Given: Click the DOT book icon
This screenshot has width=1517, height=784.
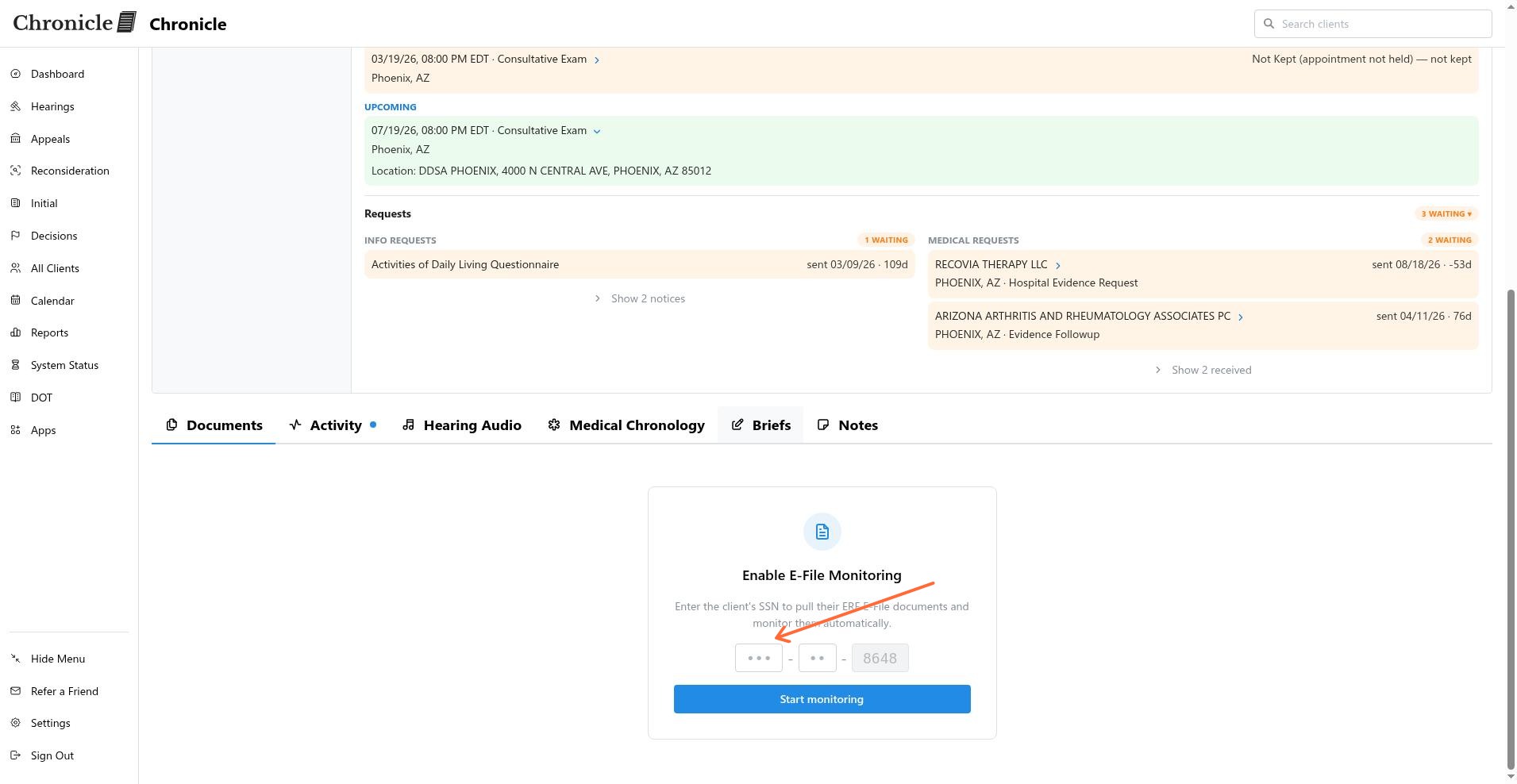Looking at the screenshot, I should 15,398.
